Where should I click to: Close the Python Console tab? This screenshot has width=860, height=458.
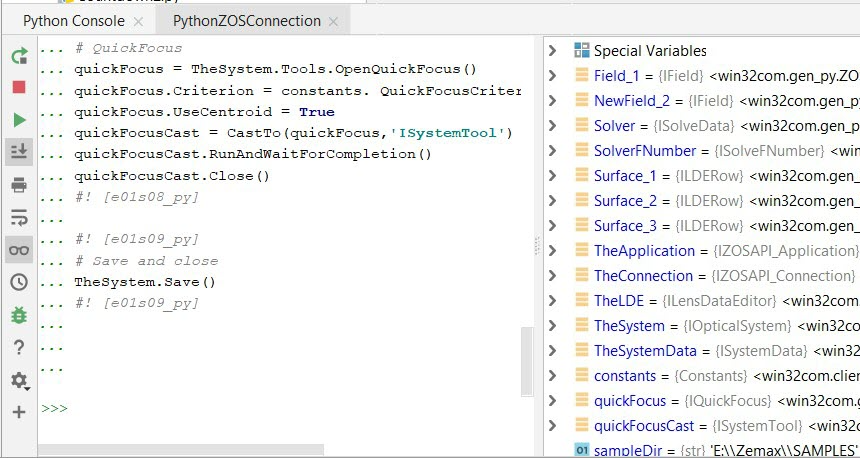point(139,21)
